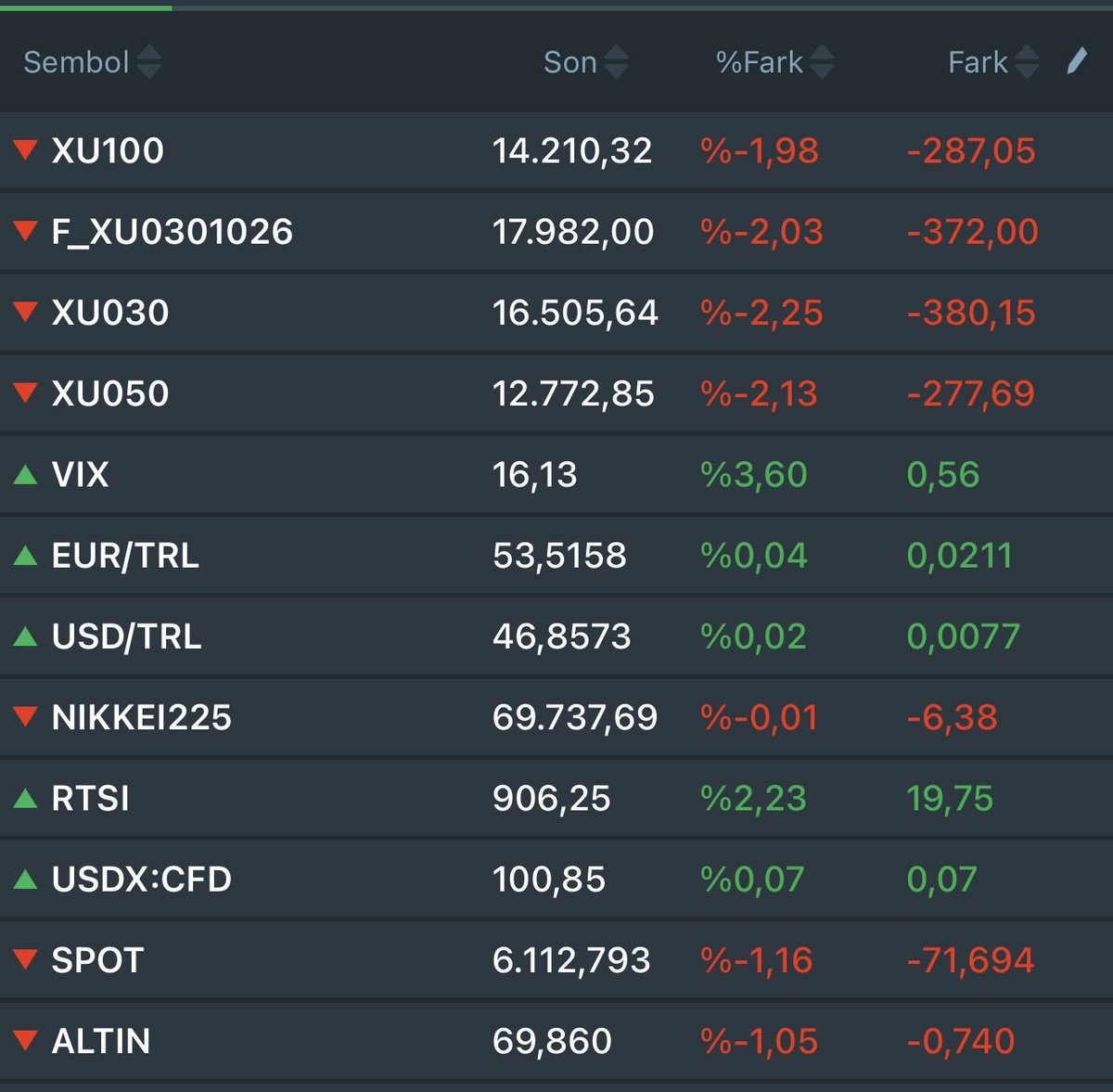The height and width of the screenshot is (1092, 1113).
Task: Click difference value -6,38
Action: pyautogui.click(x=952, y=717)
